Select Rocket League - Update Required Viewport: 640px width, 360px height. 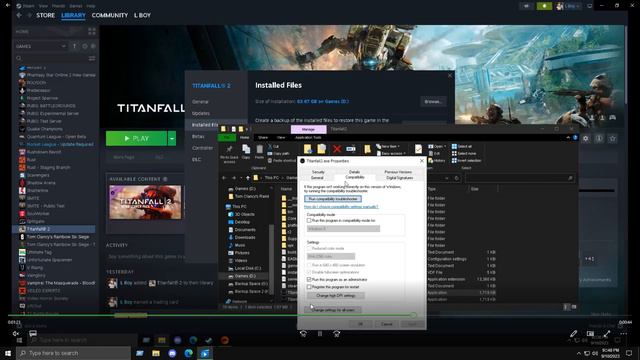[56, 144]
